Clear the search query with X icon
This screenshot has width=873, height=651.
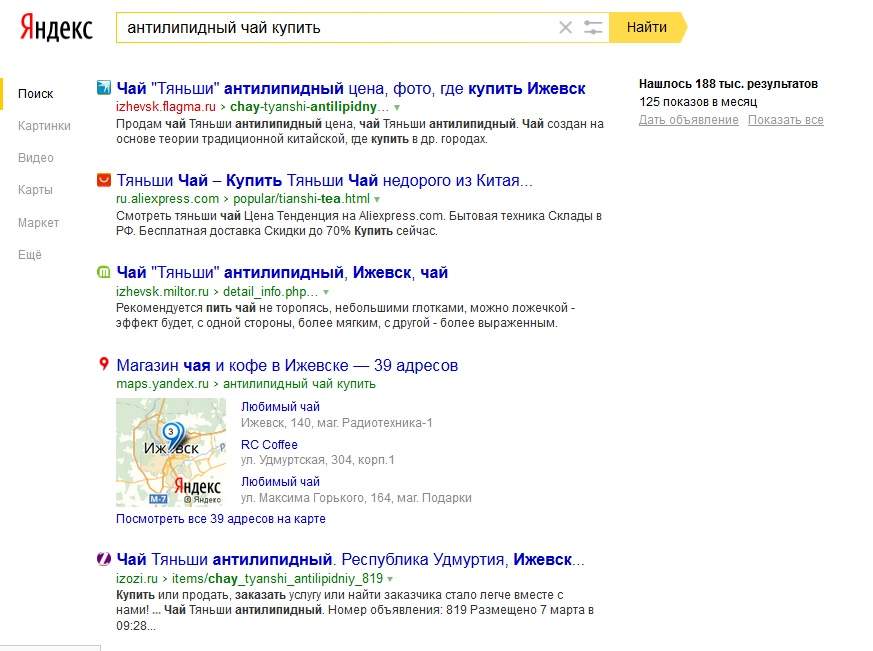click(565, 27)
